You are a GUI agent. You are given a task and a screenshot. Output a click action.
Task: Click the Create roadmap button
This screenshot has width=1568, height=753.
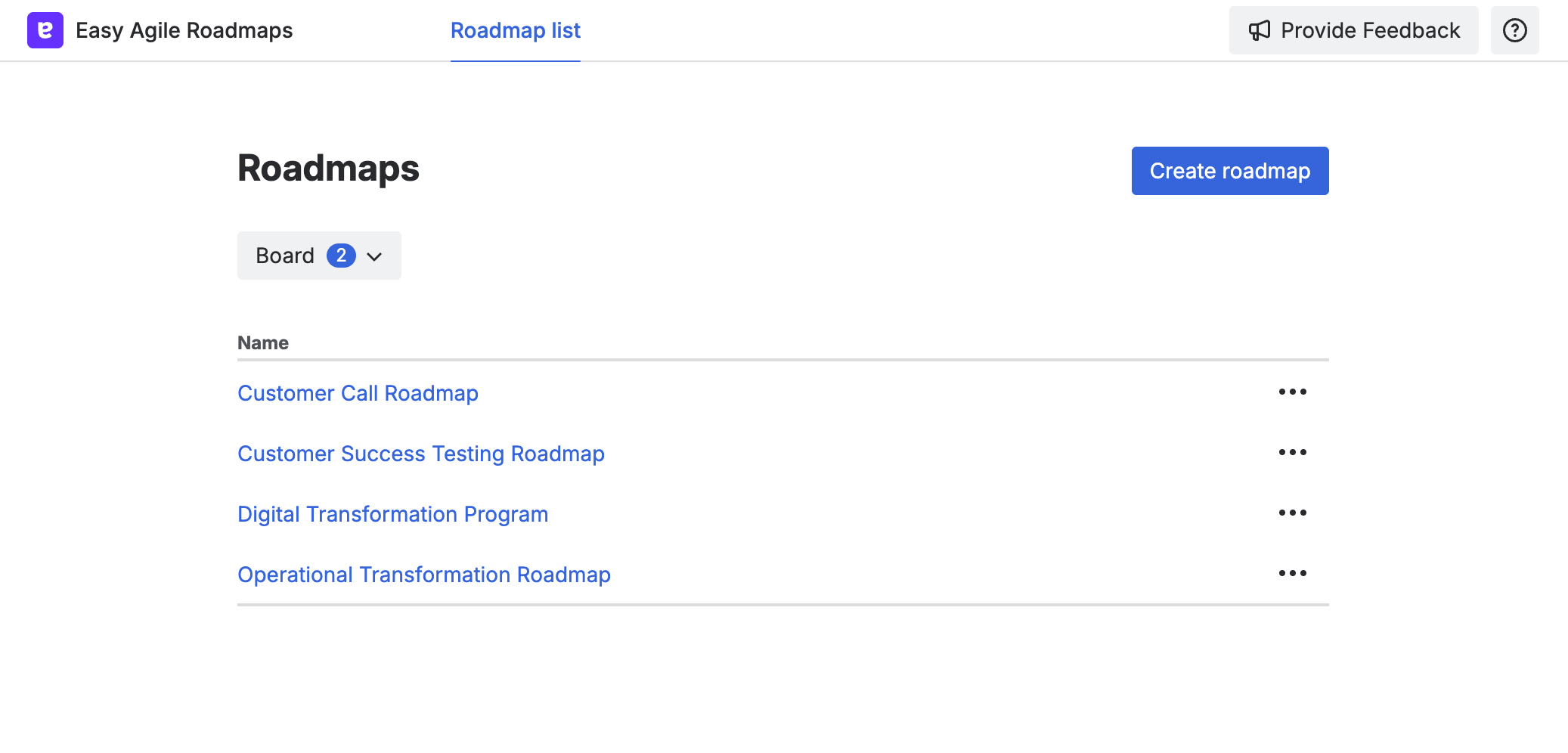pyautogui.click(x=1229, y=171)
